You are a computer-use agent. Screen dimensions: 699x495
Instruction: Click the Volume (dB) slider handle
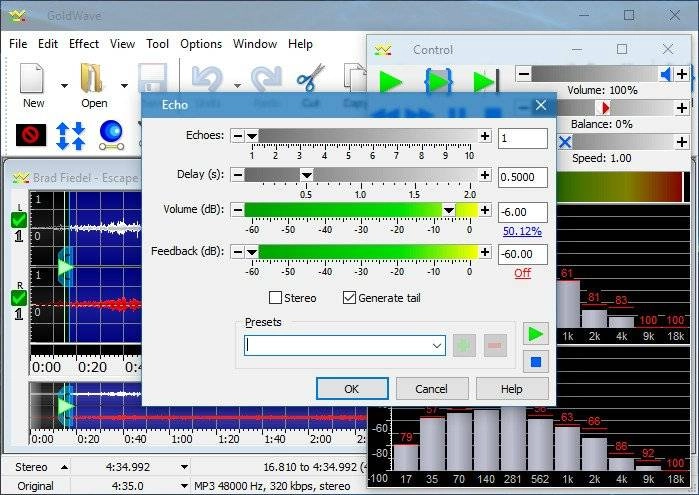pos(448,210)
